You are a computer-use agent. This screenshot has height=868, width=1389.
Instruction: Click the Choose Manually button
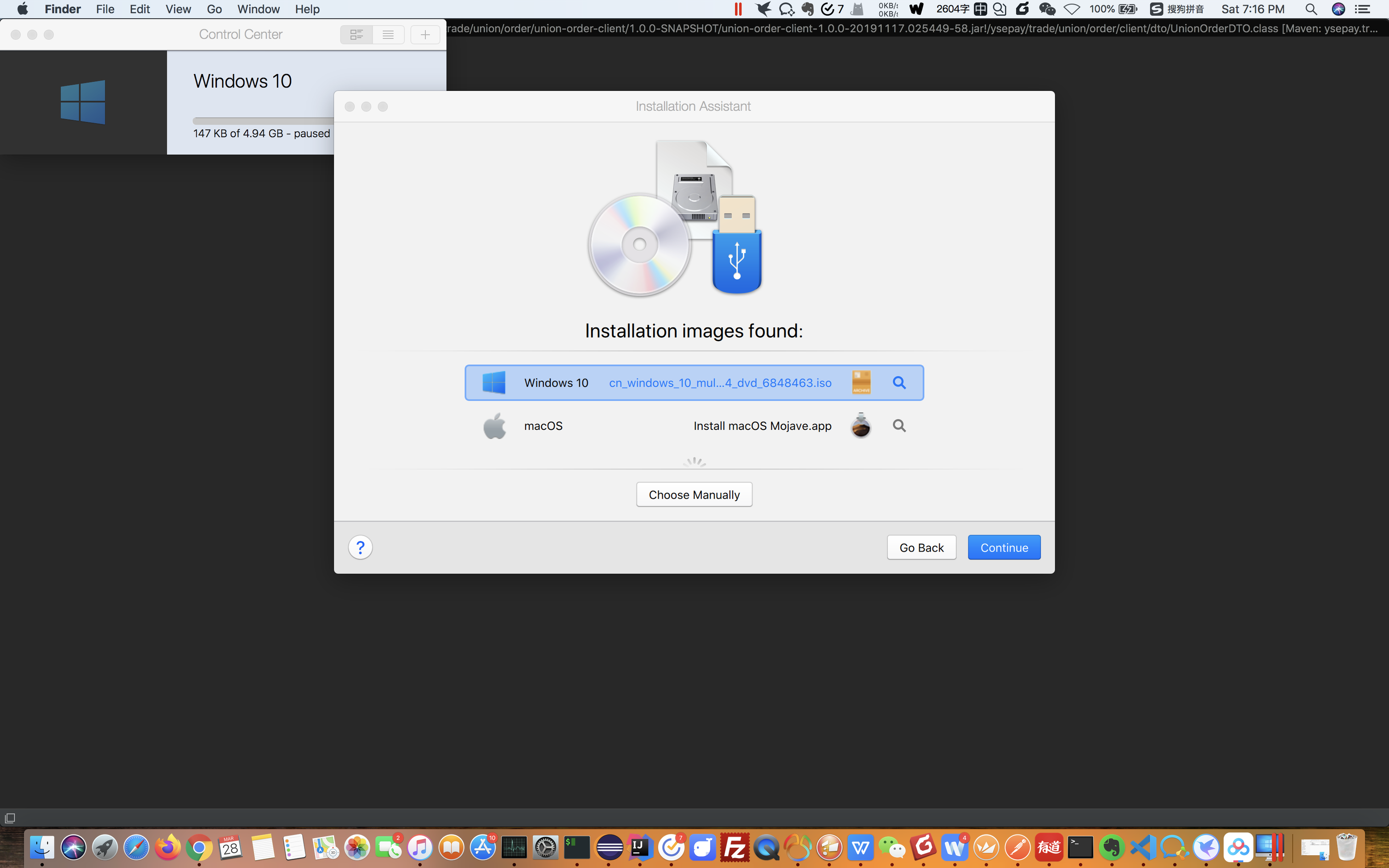(x=694, y=495)
